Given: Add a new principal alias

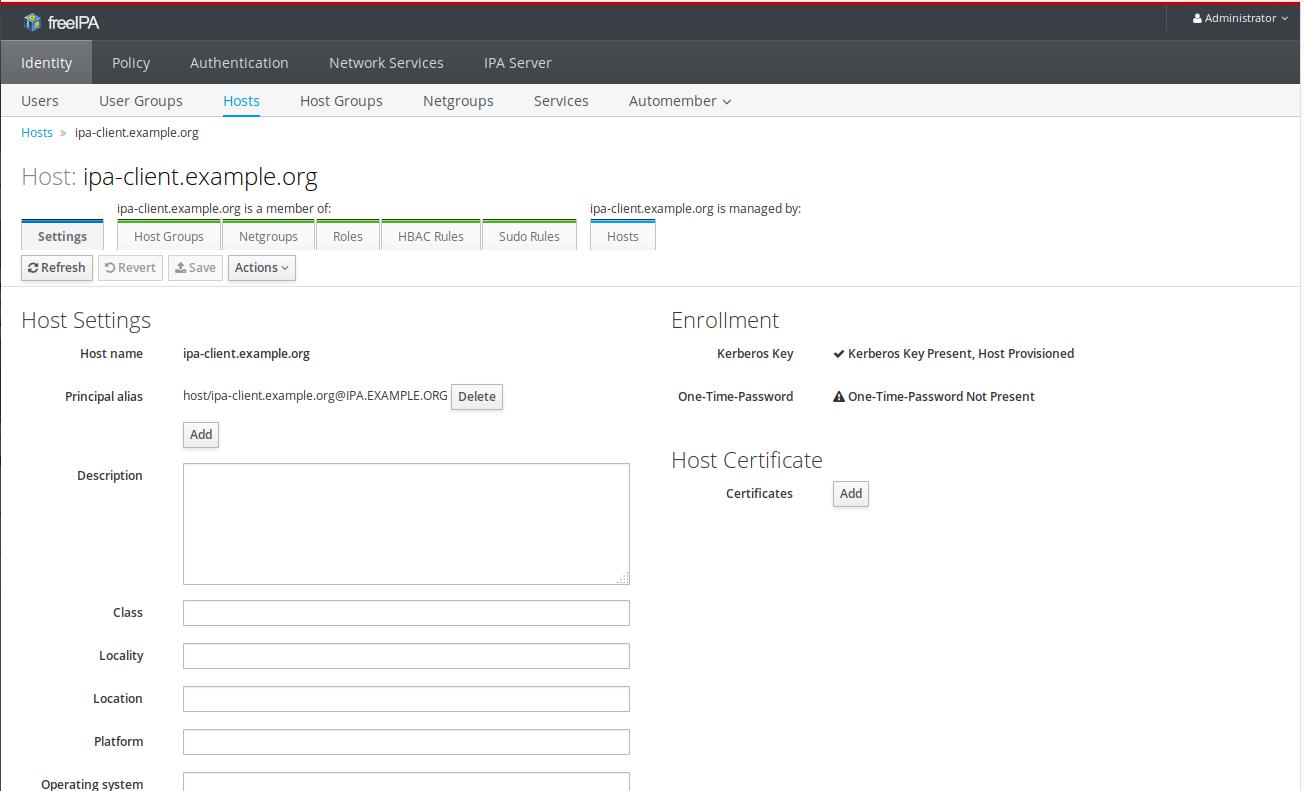Looking at the screenshot, I should 201,435.
